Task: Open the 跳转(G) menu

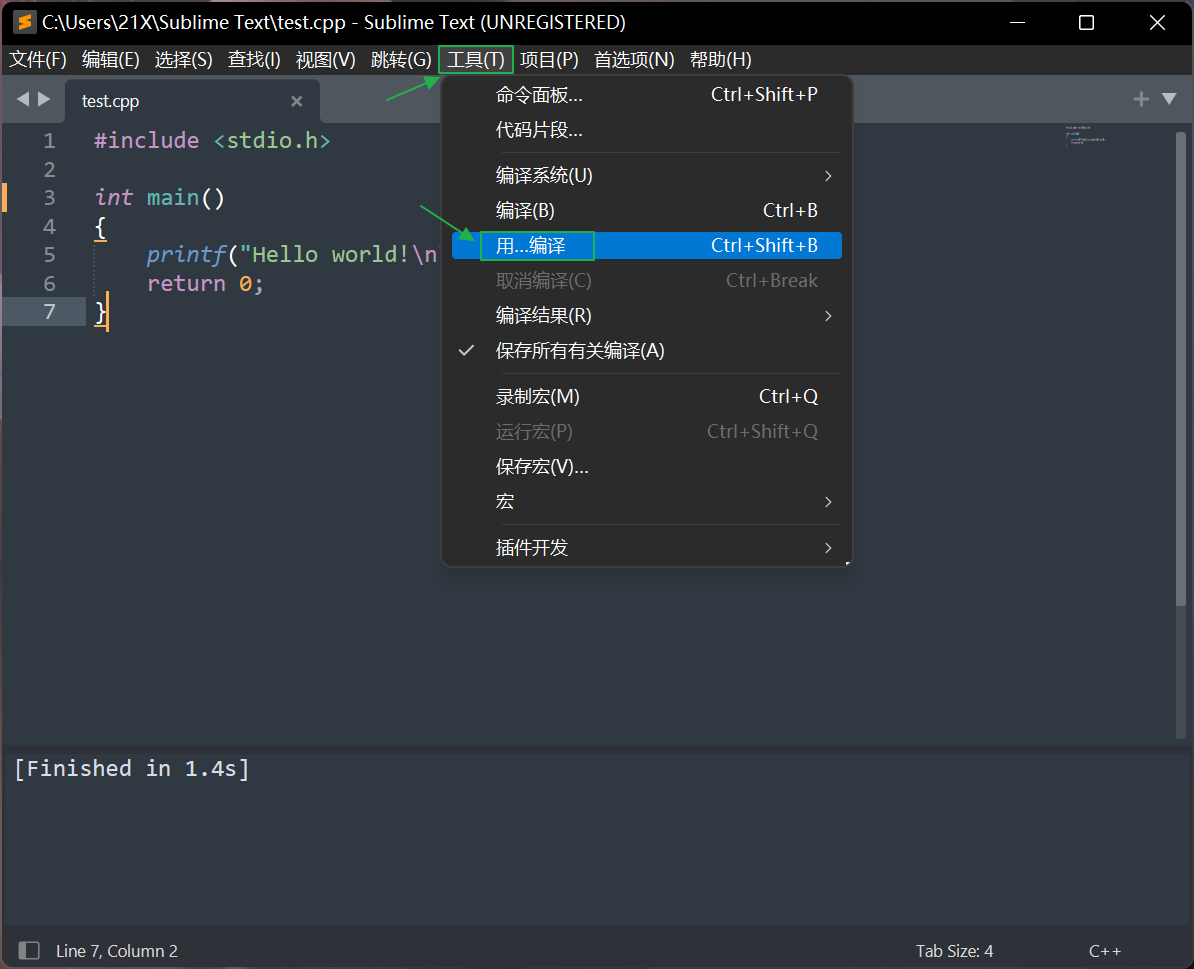Action: click(401, 59)
